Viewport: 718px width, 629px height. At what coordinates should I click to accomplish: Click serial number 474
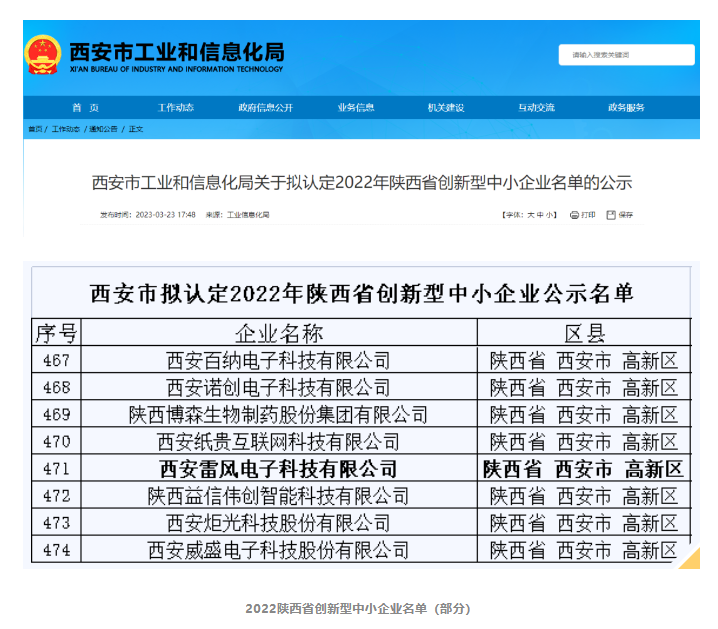(56, 549)
